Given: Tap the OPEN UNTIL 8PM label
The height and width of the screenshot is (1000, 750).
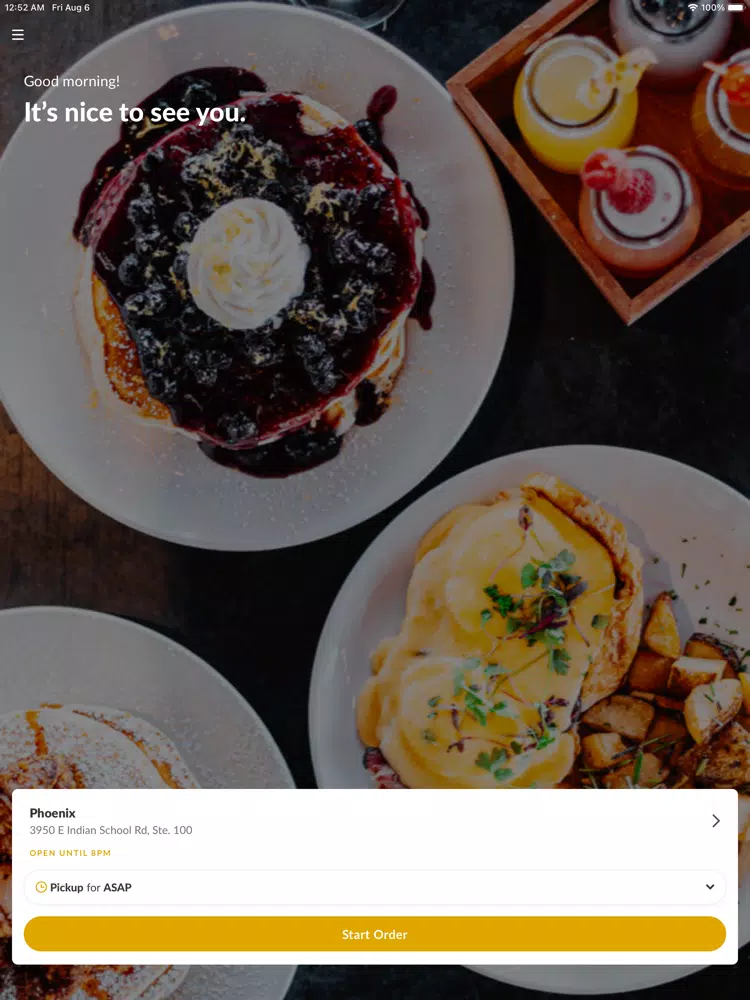Looking at the screenshot, I should (70, 853).
